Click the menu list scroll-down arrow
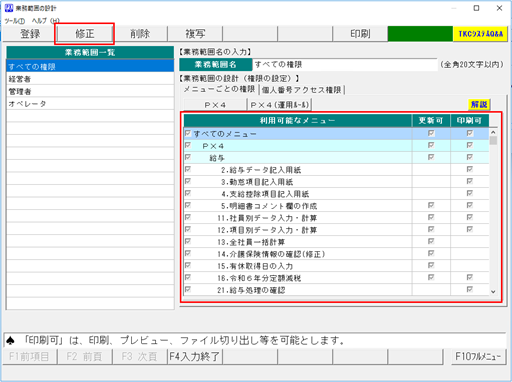This screenshot has height=382, width=512. click(493, 292)
